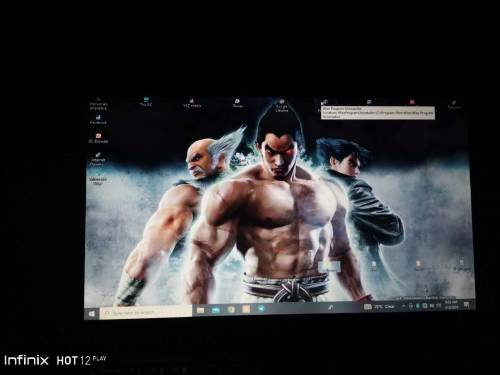Select the Internet Download Manager shortcut
Viewport: 500px width, 375px height.
[98, 159]
